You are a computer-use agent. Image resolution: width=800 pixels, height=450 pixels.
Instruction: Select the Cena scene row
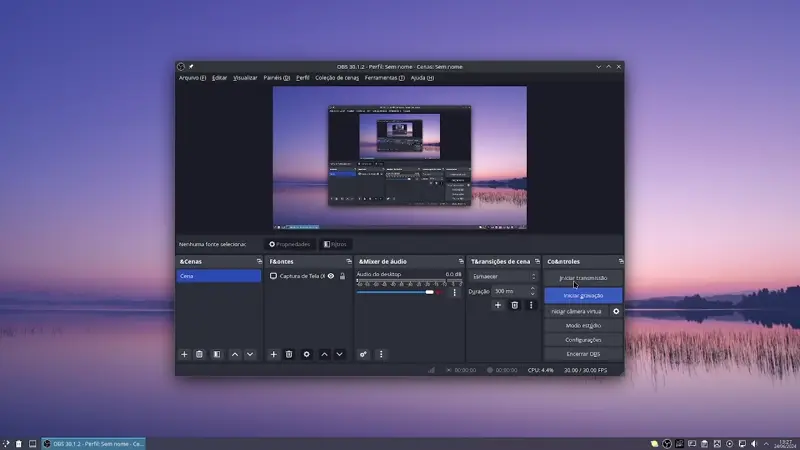[219, 276]
